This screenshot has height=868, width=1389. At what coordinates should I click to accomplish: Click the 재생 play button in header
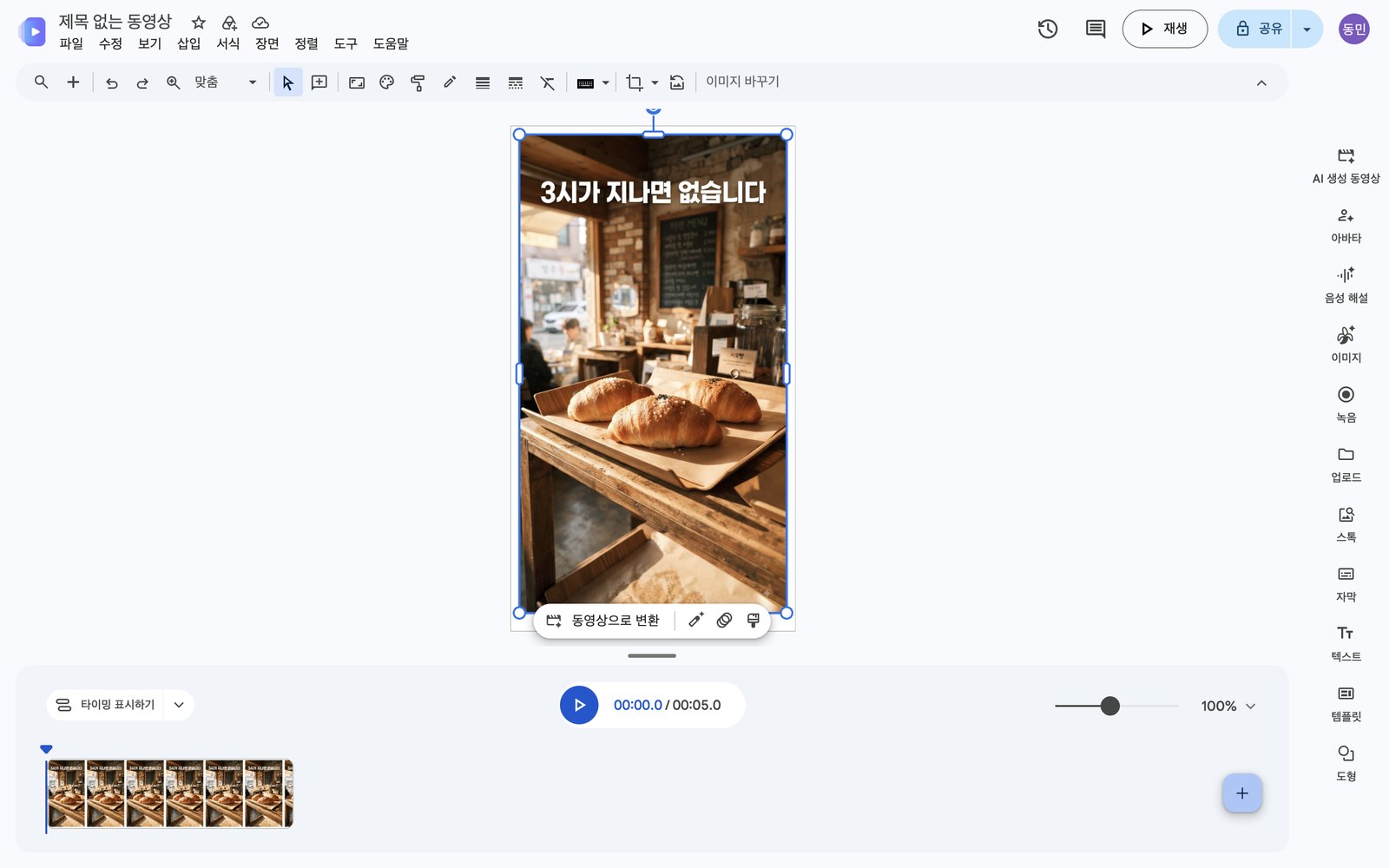[1164, 29]
